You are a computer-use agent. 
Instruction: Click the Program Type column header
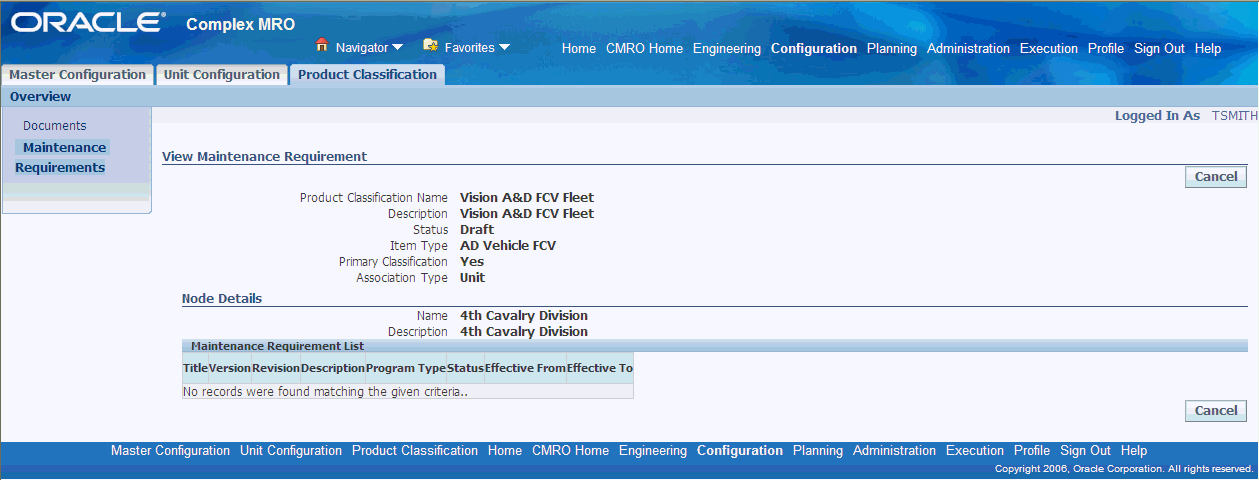pyautogui.click(x=406, y=368)
